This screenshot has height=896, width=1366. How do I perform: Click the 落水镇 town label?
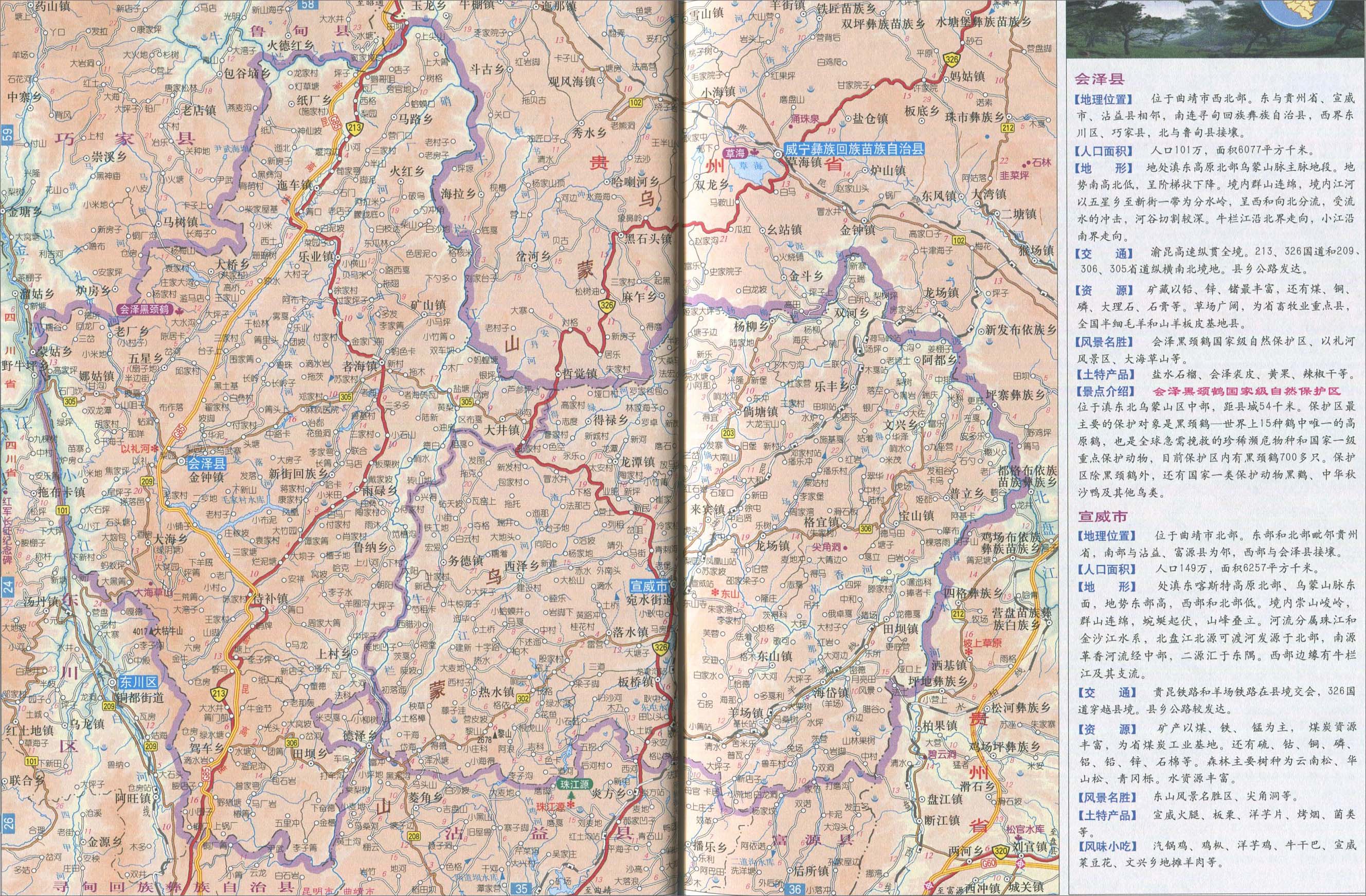click(631, 632)
